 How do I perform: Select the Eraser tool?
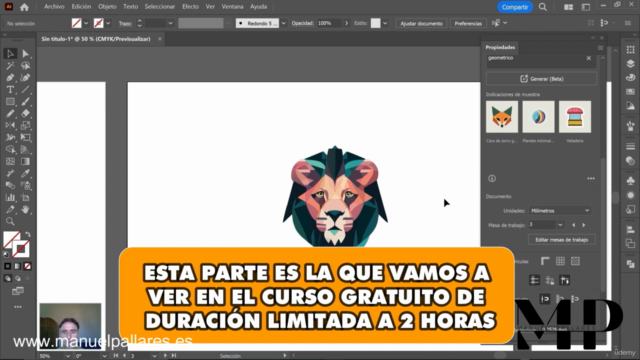[25, 113]
